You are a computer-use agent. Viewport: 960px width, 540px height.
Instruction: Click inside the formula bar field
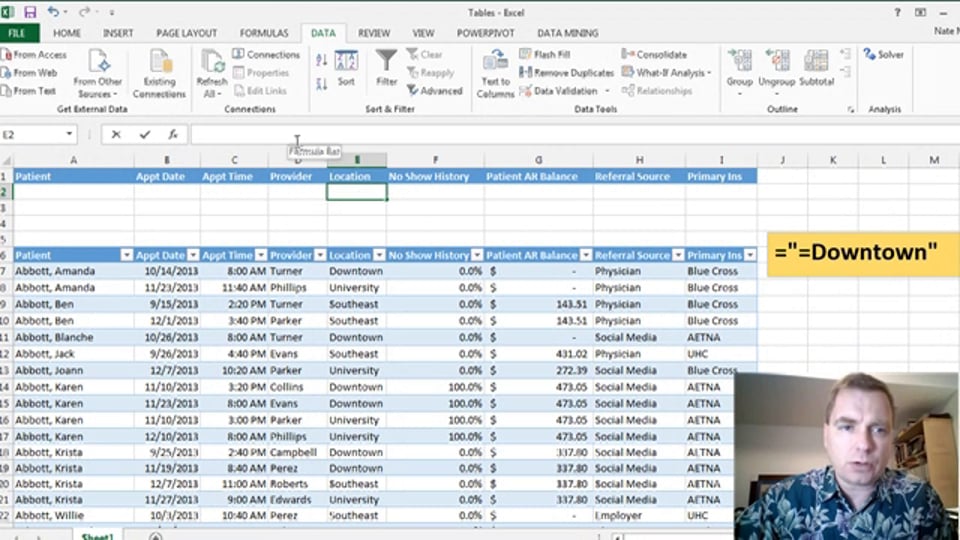point(574,134)
